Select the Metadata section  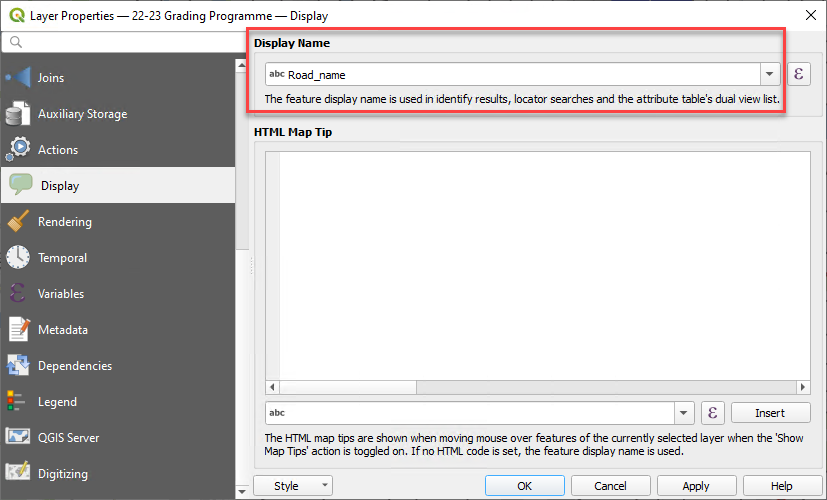click(62, 330)
